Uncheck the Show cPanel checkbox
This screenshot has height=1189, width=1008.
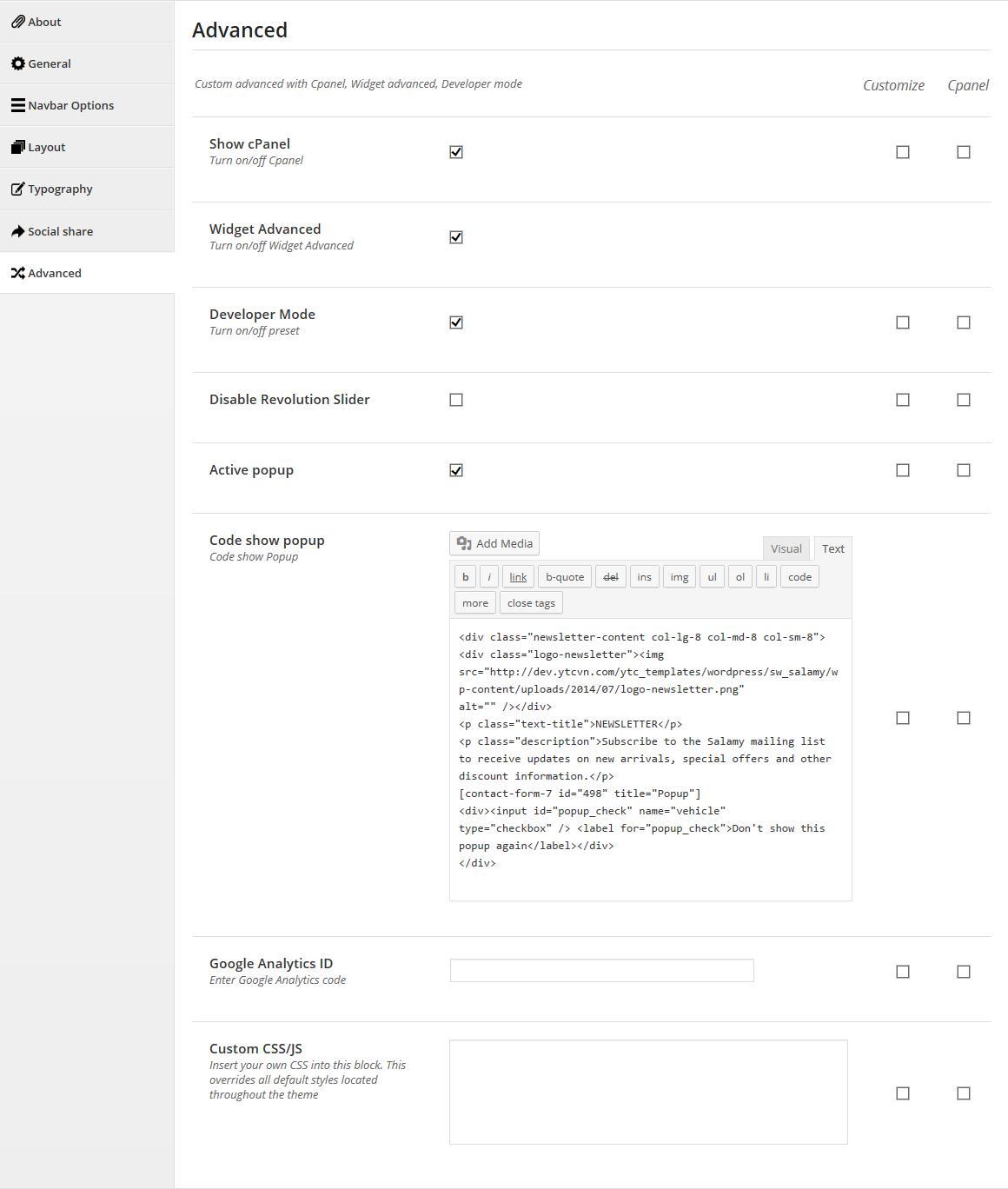[456, 152]
